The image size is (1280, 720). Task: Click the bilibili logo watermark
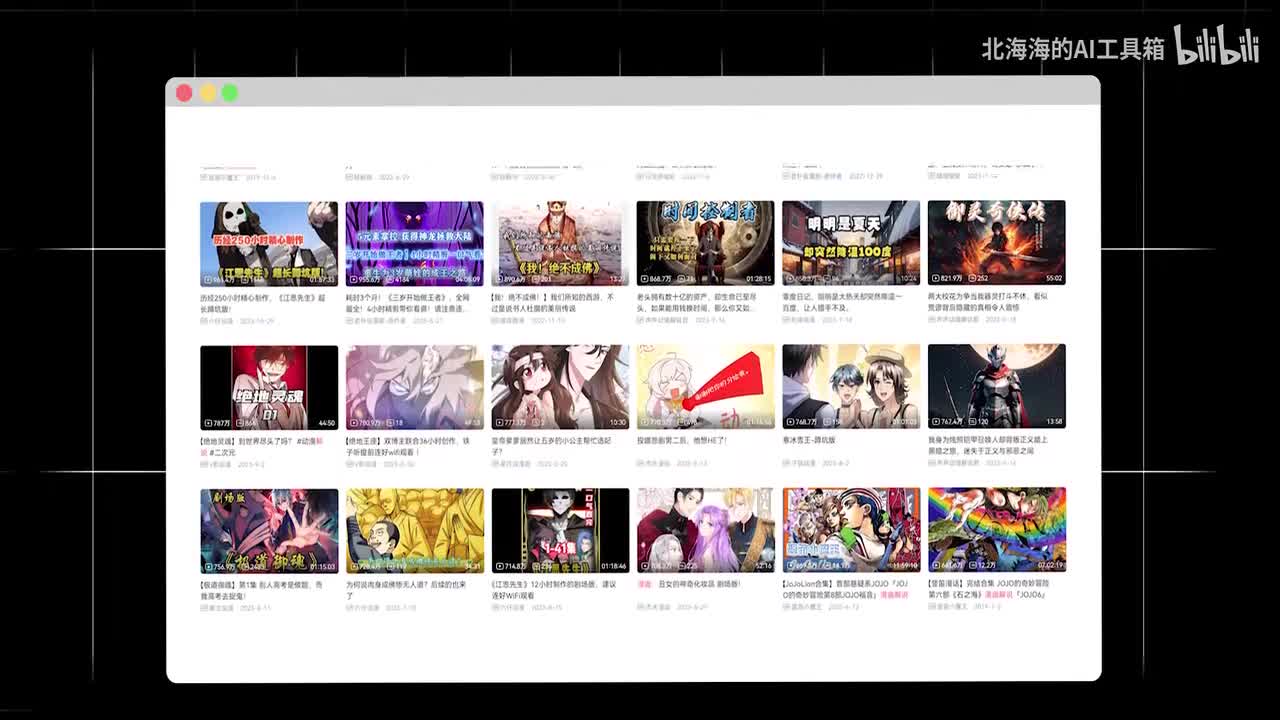click(1216, 46)
